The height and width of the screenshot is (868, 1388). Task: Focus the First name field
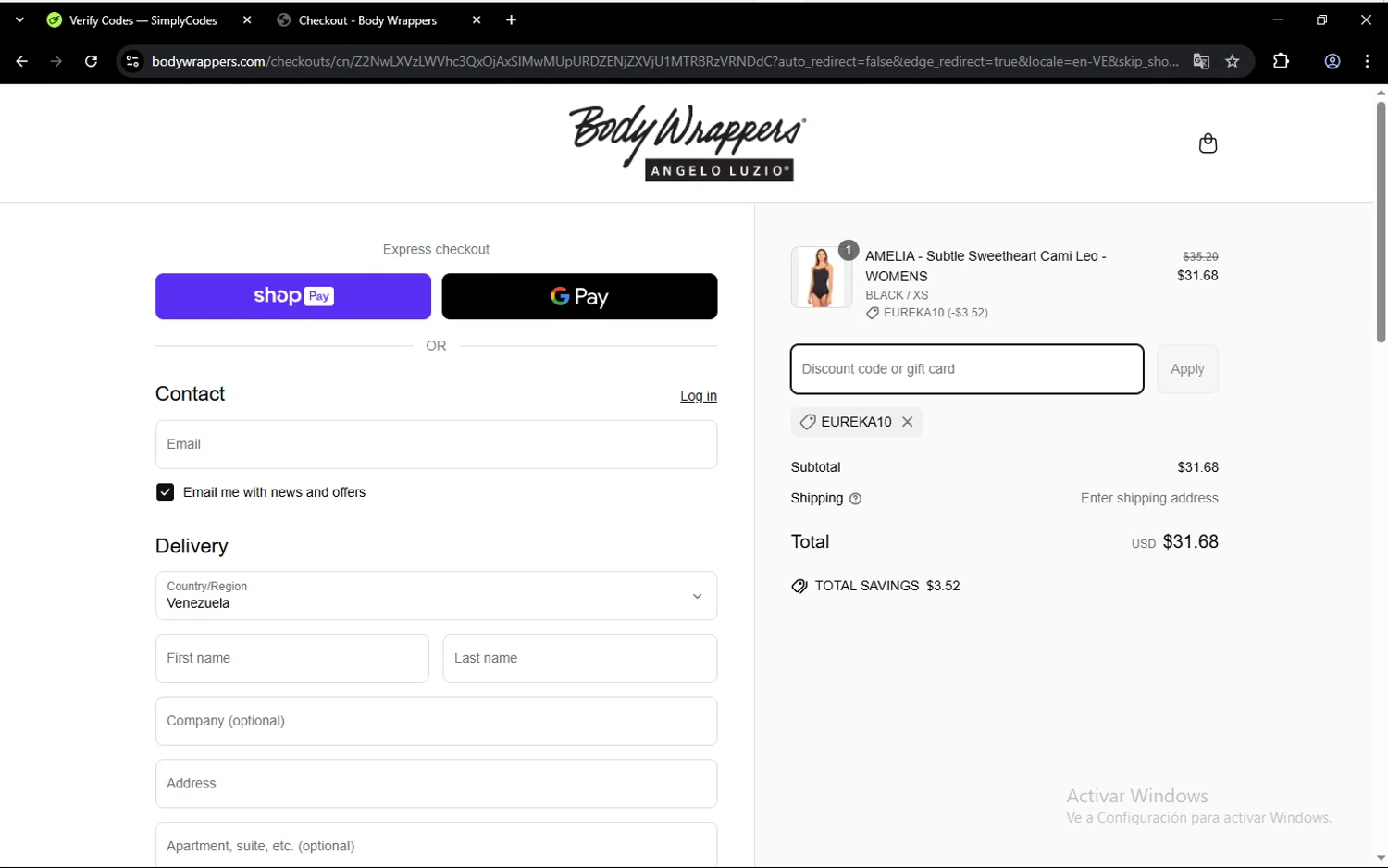(292, 658)
